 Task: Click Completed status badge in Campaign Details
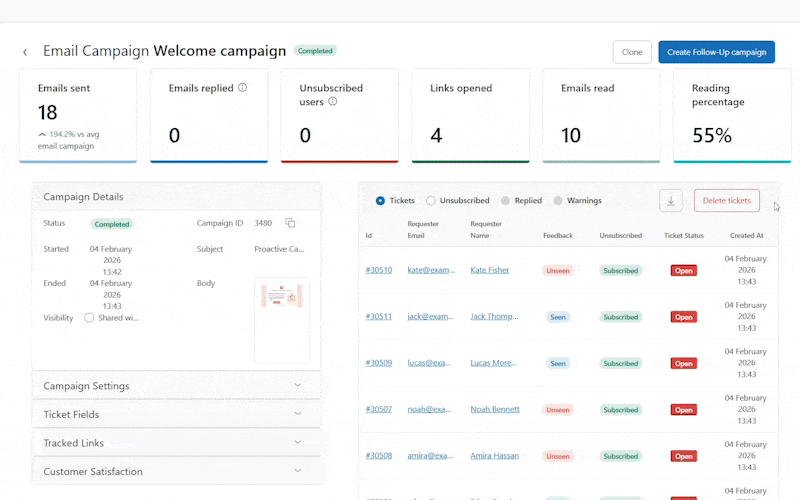click(112, 224)
